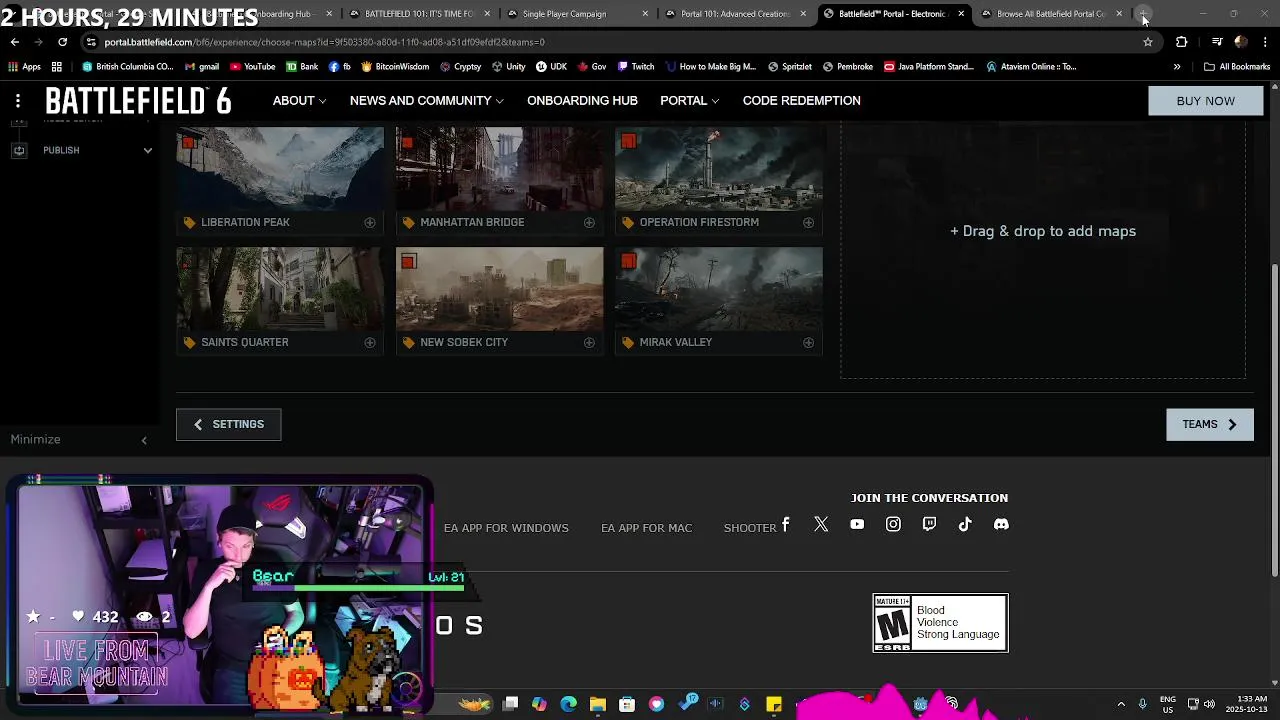Expand the PORTAL dropdown menu

coord(689,101)
